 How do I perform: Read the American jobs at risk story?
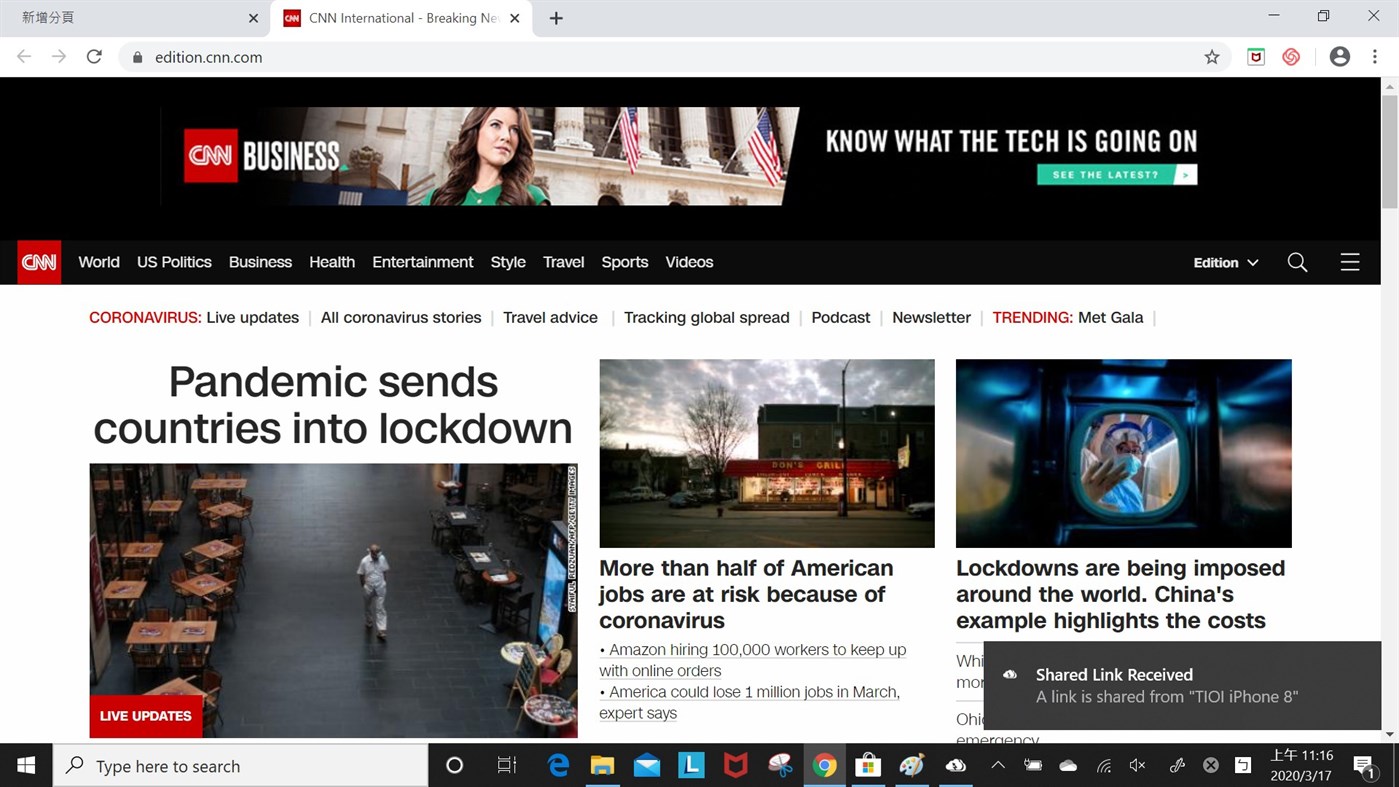pos(746,594)
